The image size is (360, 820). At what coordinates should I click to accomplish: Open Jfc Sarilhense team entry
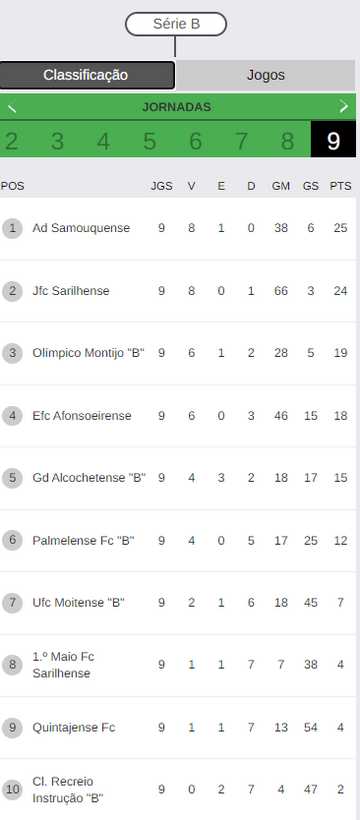(178, 291)
